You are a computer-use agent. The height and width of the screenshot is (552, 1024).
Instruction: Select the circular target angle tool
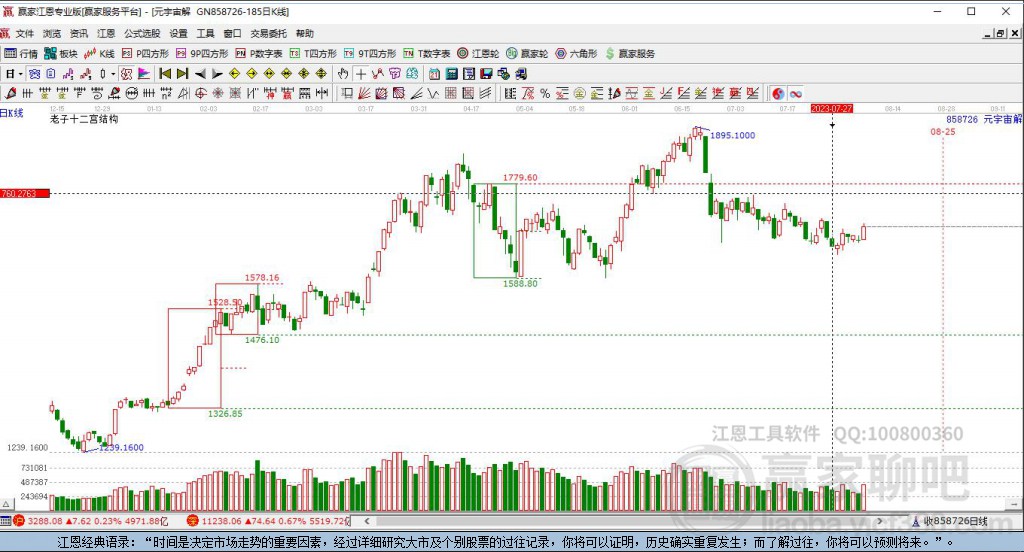200,93
